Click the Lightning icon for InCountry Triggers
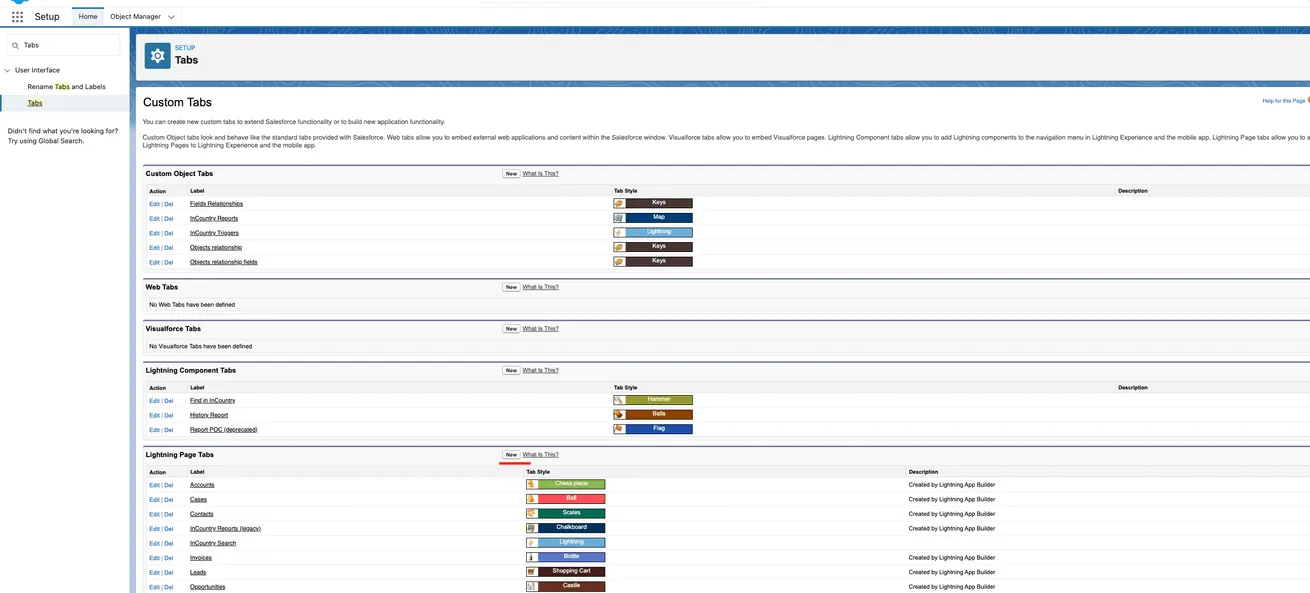The image size is (1310, 593). [619, 232]
